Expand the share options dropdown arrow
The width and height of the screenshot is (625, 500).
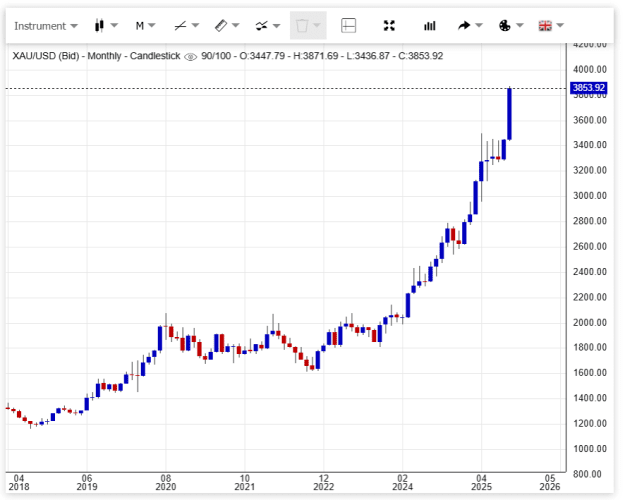479,26
